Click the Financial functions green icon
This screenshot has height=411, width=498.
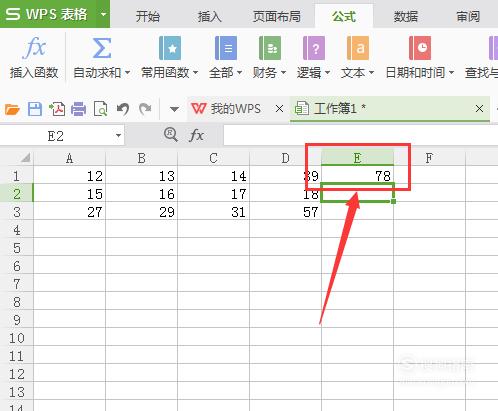pos(270,48)
